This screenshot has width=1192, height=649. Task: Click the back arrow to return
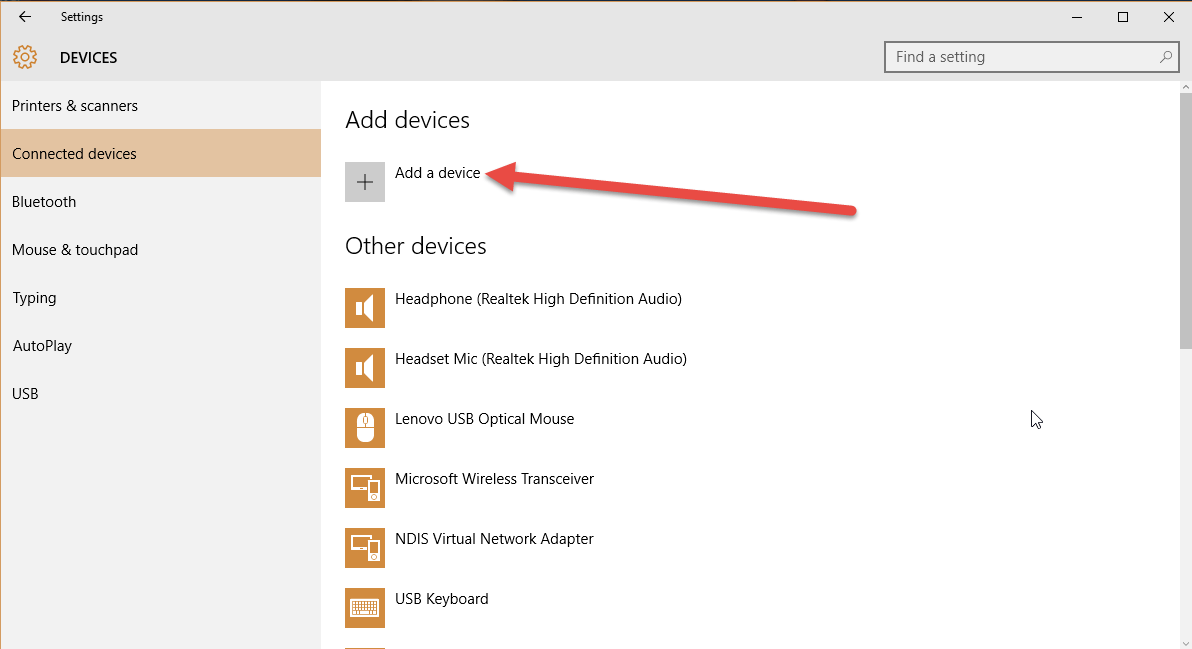24,16
